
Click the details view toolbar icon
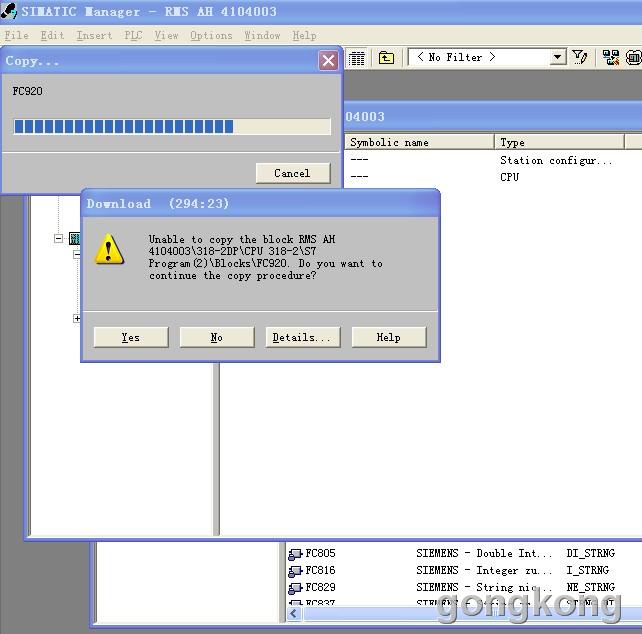[357, 58]
